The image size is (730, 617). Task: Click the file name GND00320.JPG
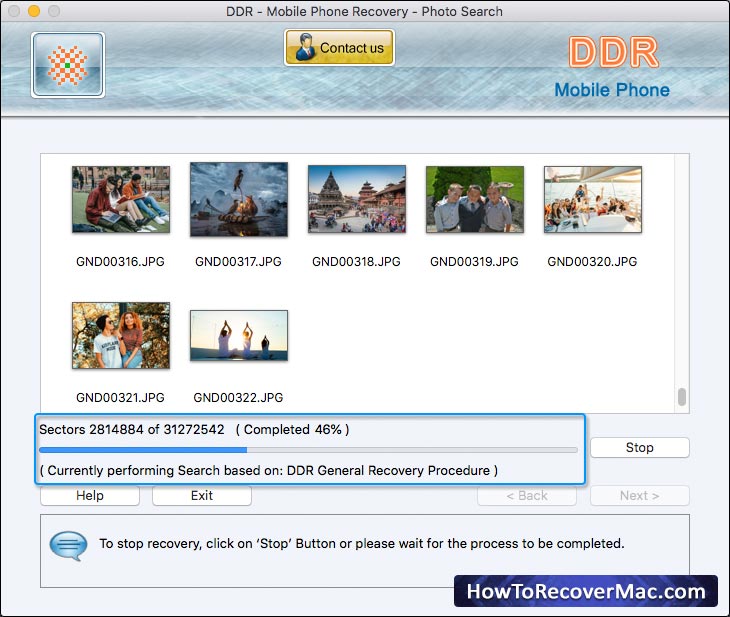pyautogui.click(x=592, y=262)
